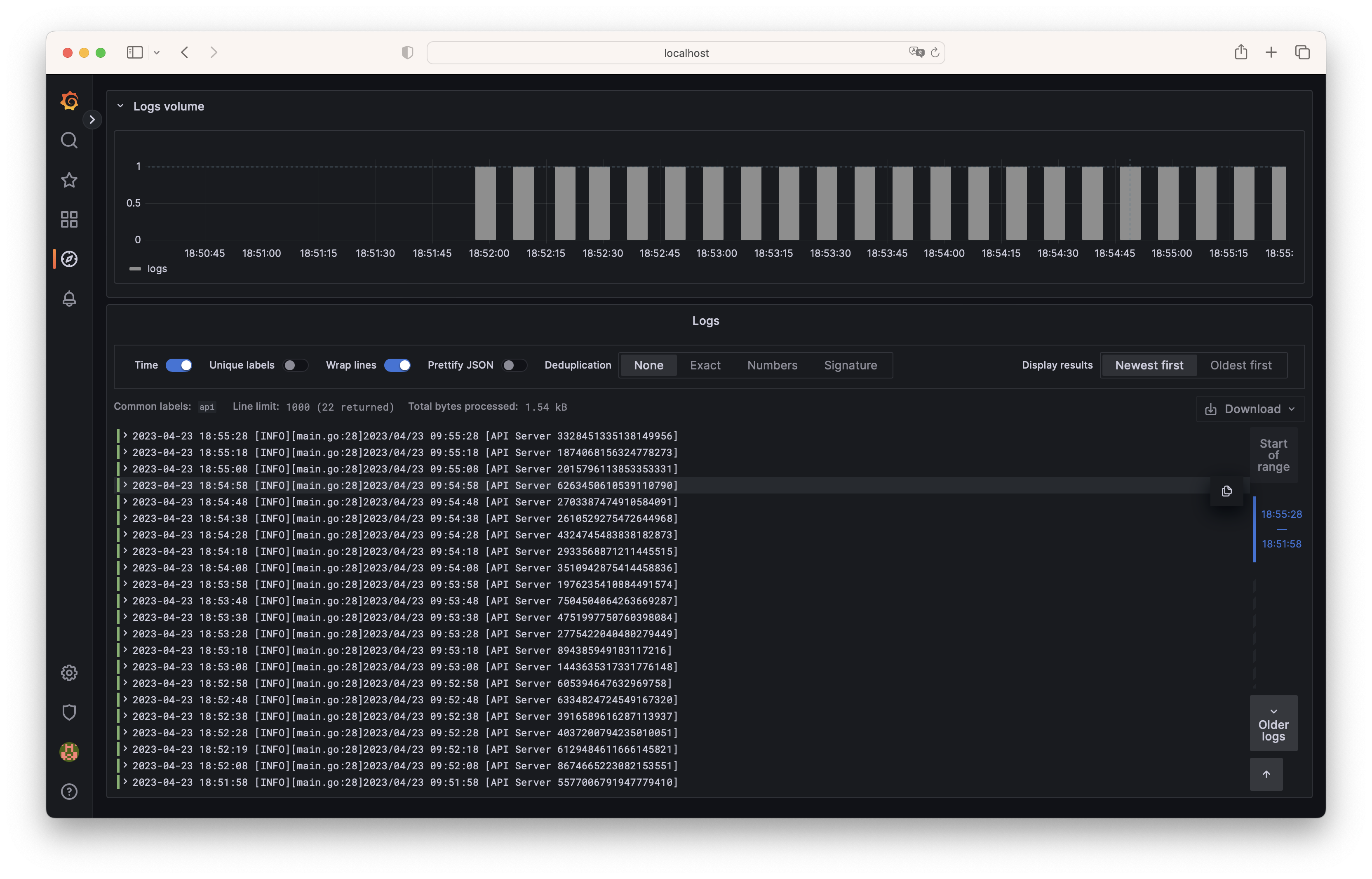
Task: Enable Unique labels switch
Action: point(296,365)
